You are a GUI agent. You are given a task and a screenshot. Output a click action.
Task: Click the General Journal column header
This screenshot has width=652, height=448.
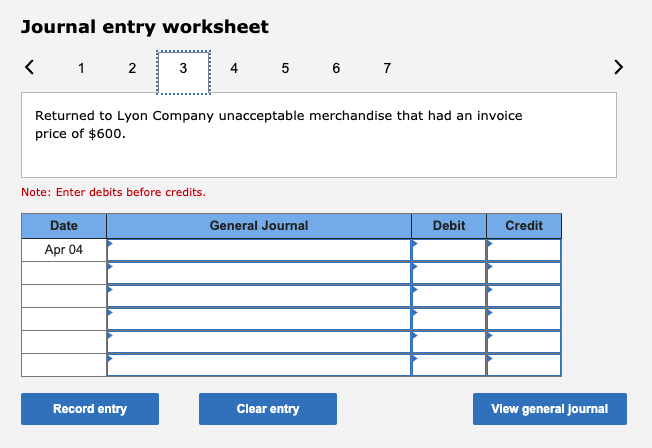[x=259, y=226]
